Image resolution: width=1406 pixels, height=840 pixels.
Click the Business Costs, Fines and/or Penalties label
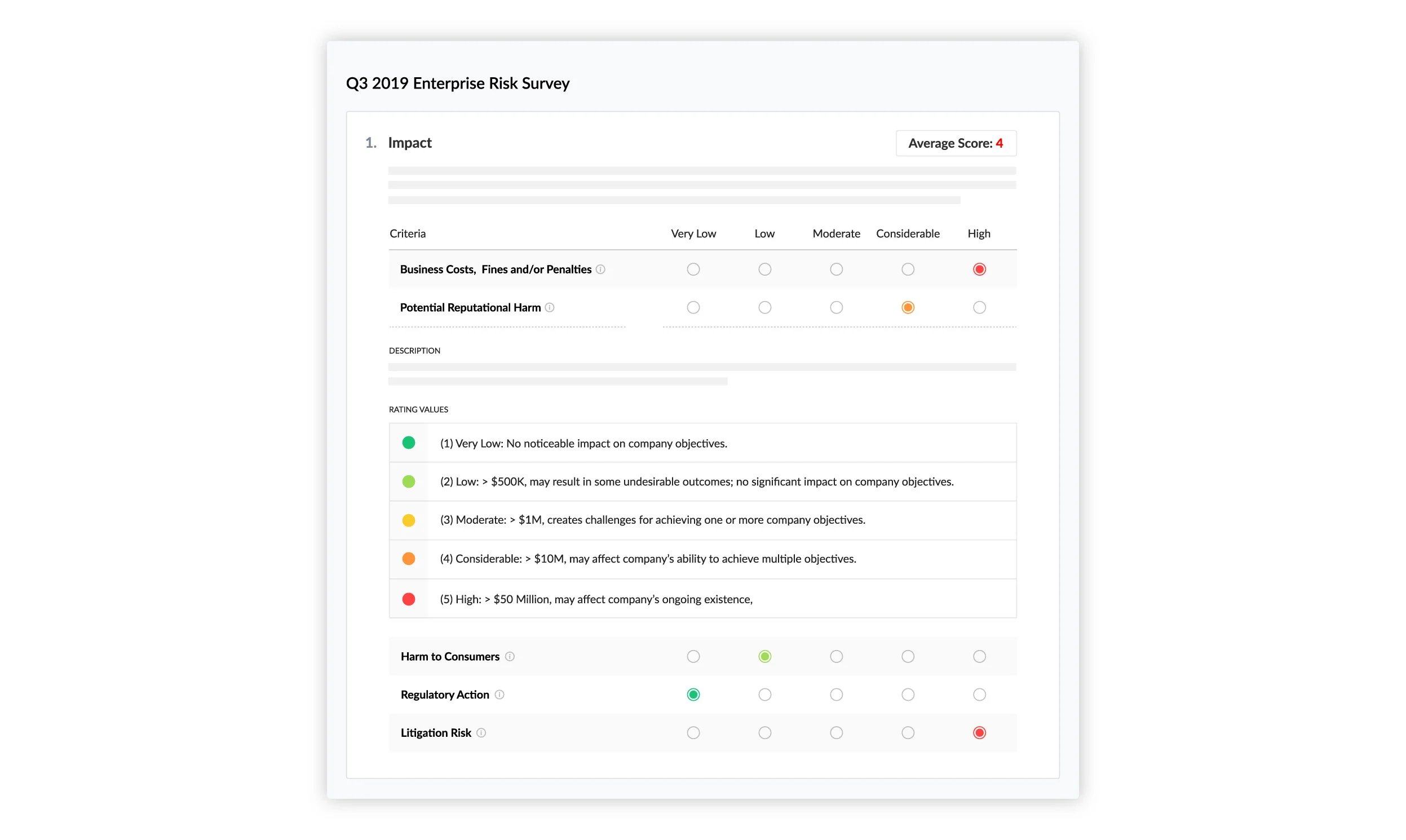tap(496, 269)
